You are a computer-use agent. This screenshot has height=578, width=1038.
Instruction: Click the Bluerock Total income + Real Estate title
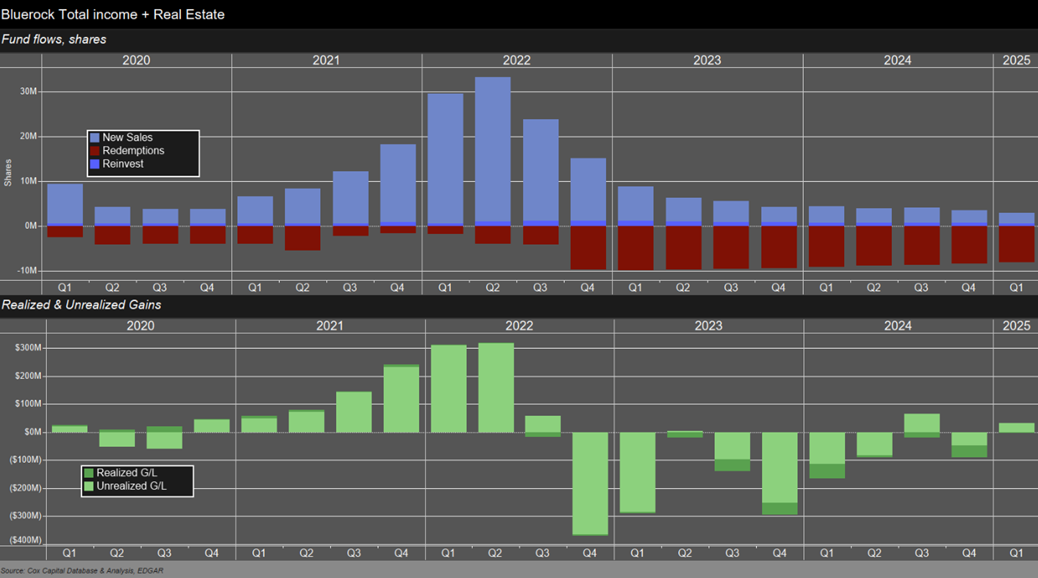(113, 14)
